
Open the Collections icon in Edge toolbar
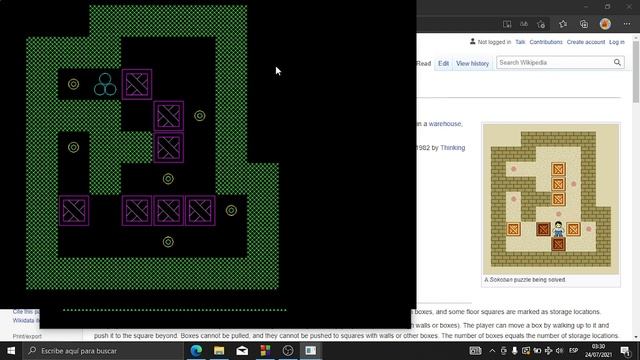coord(584,24)
